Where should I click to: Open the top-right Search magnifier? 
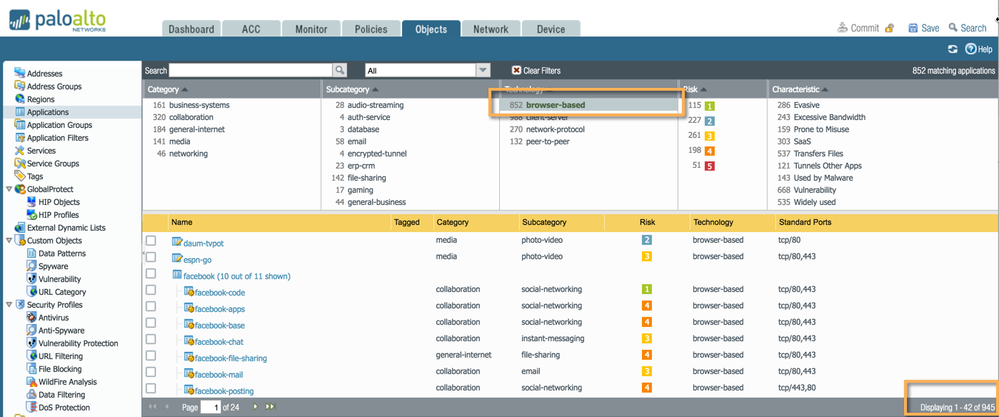953,28
